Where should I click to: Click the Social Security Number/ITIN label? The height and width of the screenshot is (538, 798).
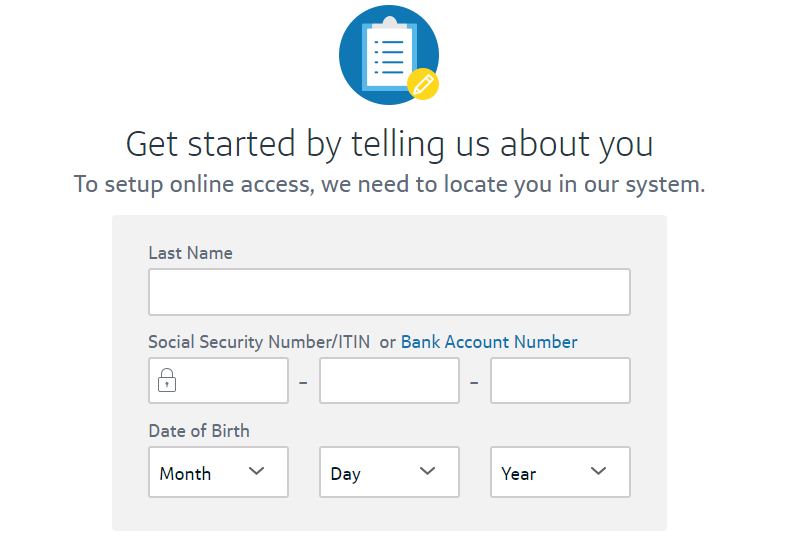[x=259, y=342]
